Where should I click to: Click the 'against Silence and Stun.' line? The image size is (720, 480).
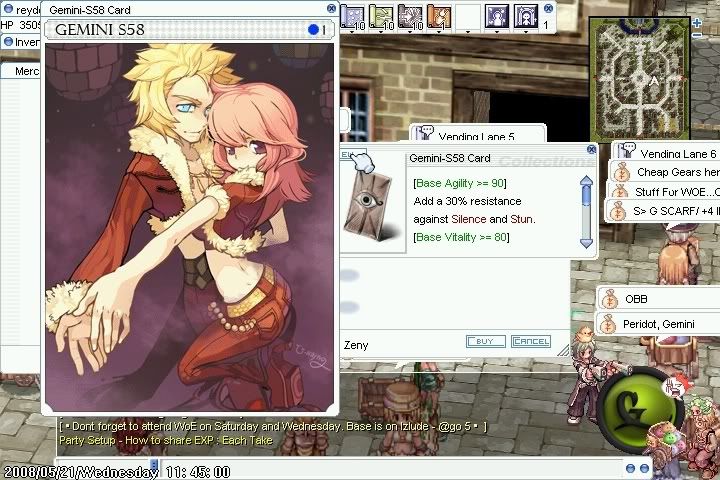(x=474, y=219)
